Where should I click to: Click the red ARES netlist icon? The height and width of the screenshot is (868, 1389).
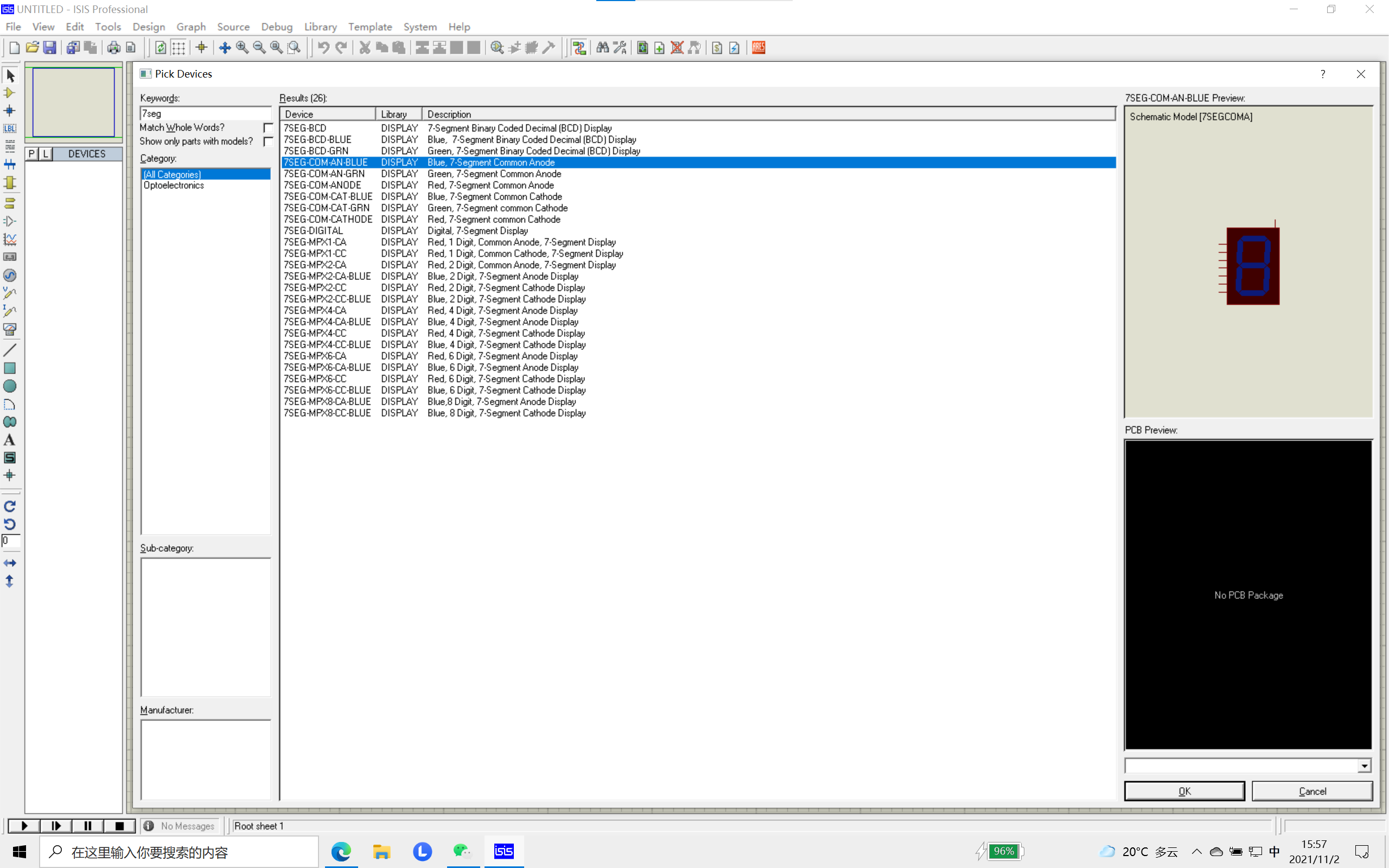point(758,48)
